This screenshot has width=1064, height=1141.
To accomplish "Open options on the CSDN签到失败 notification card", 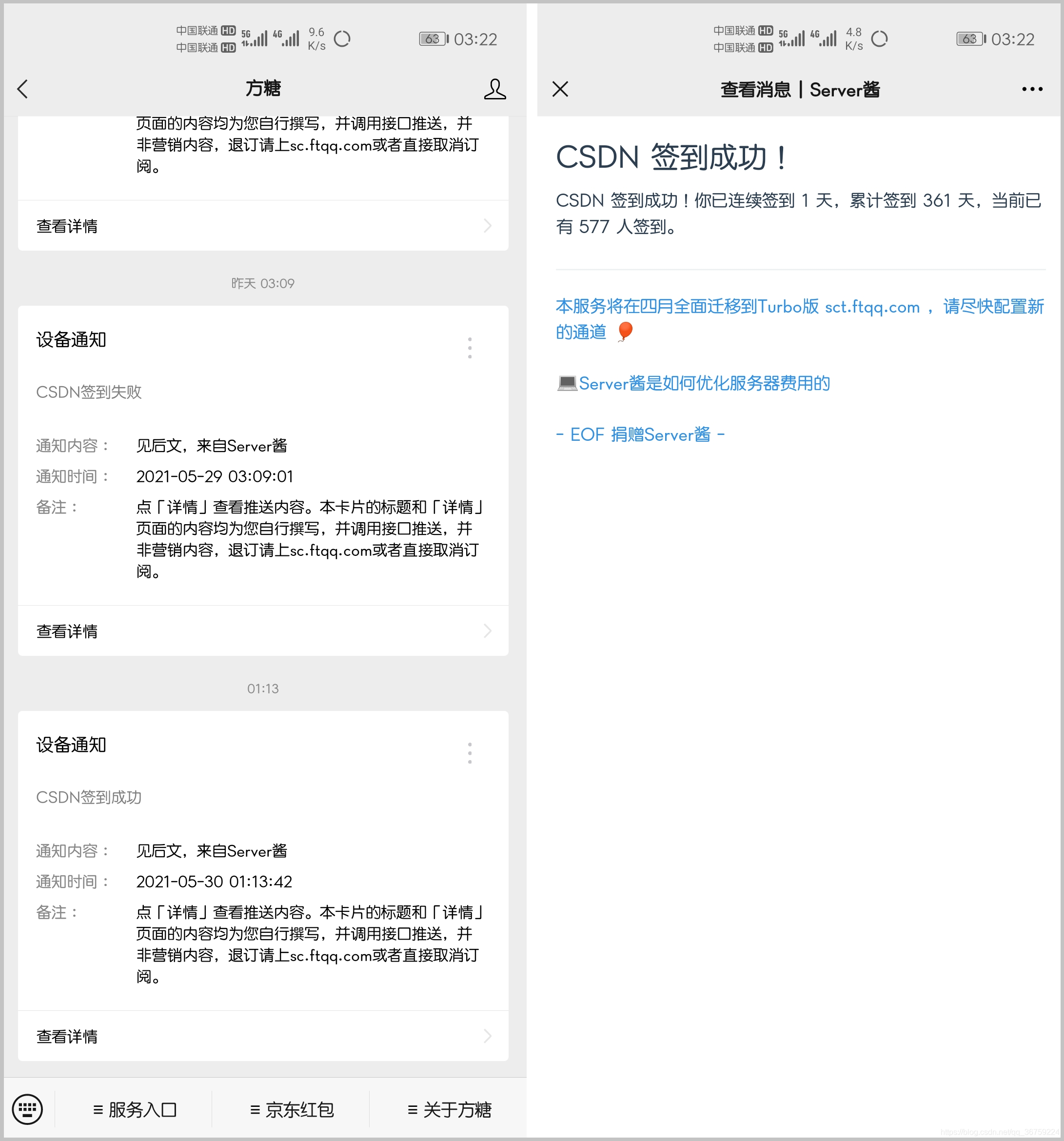I will (x=470, y=347).
